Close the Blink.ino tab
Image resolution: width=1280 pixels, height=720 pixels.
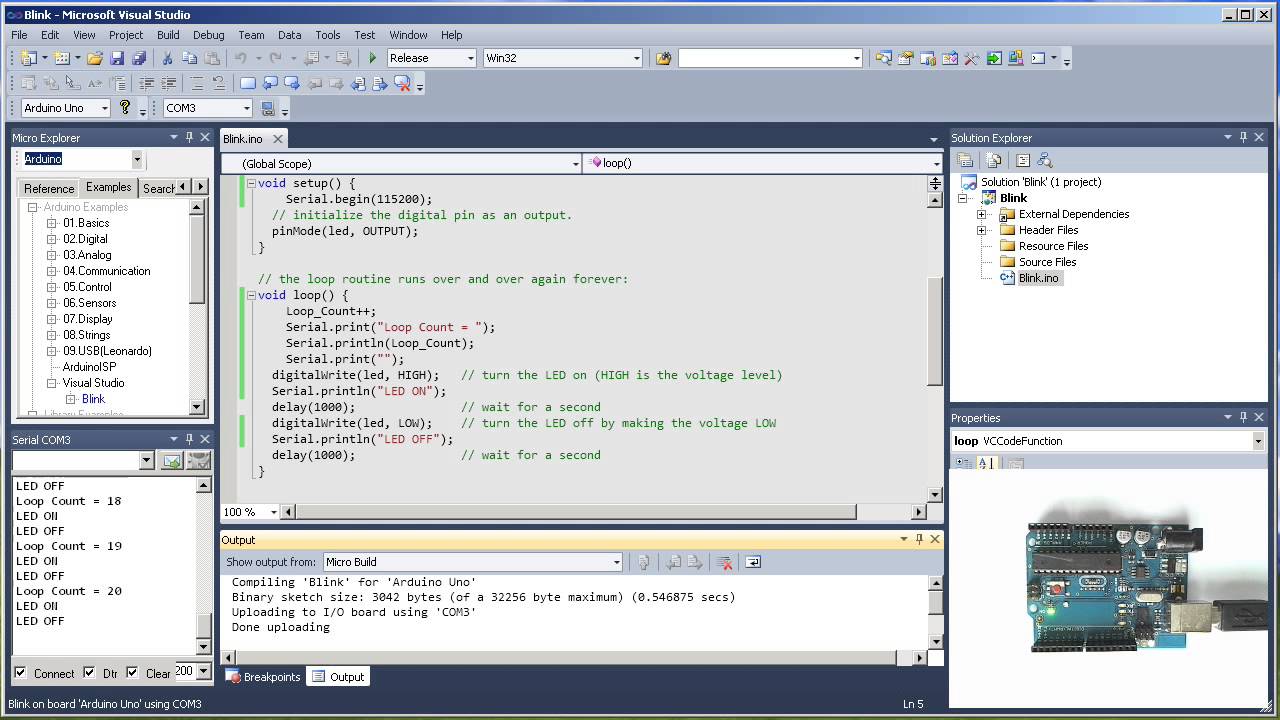[x=277, y=139]
